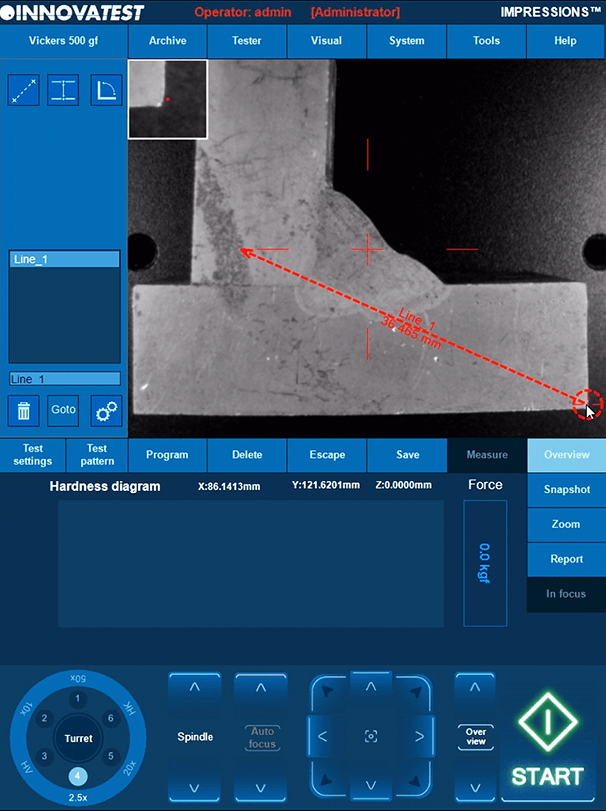Select turret position 1
Image resolution: width=606 pixels, height=811 pixels.
(78, 700)
